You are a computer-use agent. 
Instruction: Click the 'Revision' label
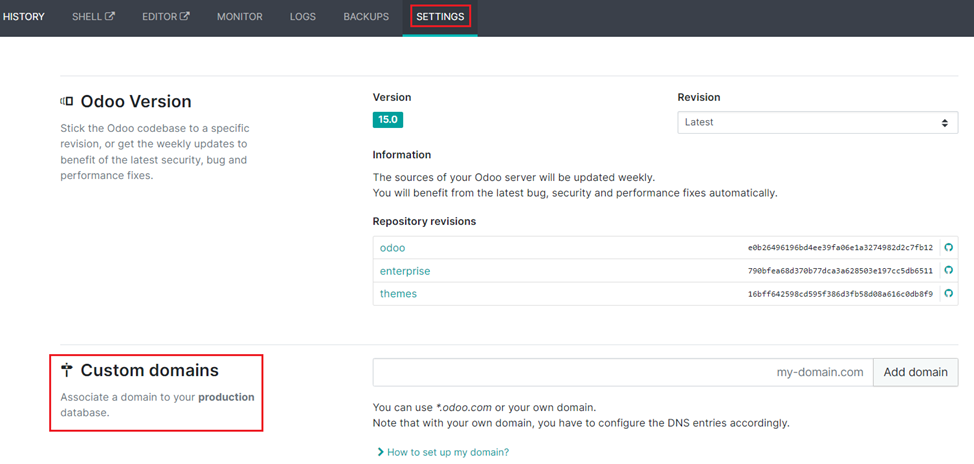click(x=699, y=98)
